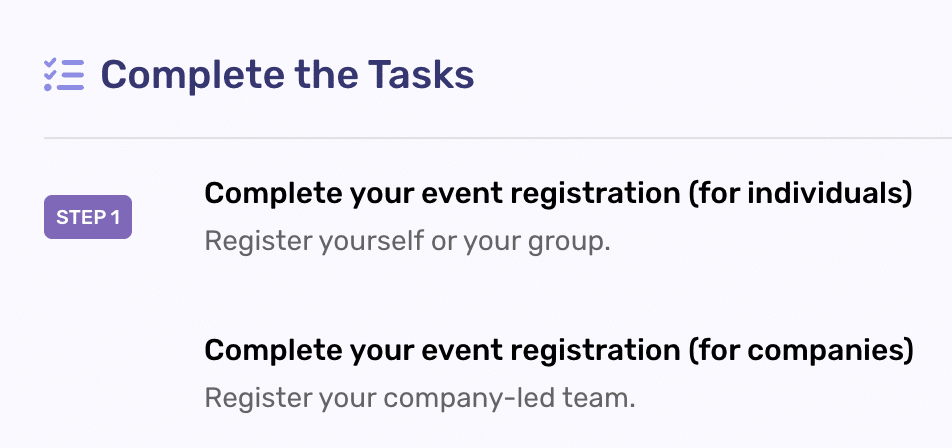Click the '(for individuals)' parenthetical text
Screen dimensions: 952x448
[x=801, y=194]
